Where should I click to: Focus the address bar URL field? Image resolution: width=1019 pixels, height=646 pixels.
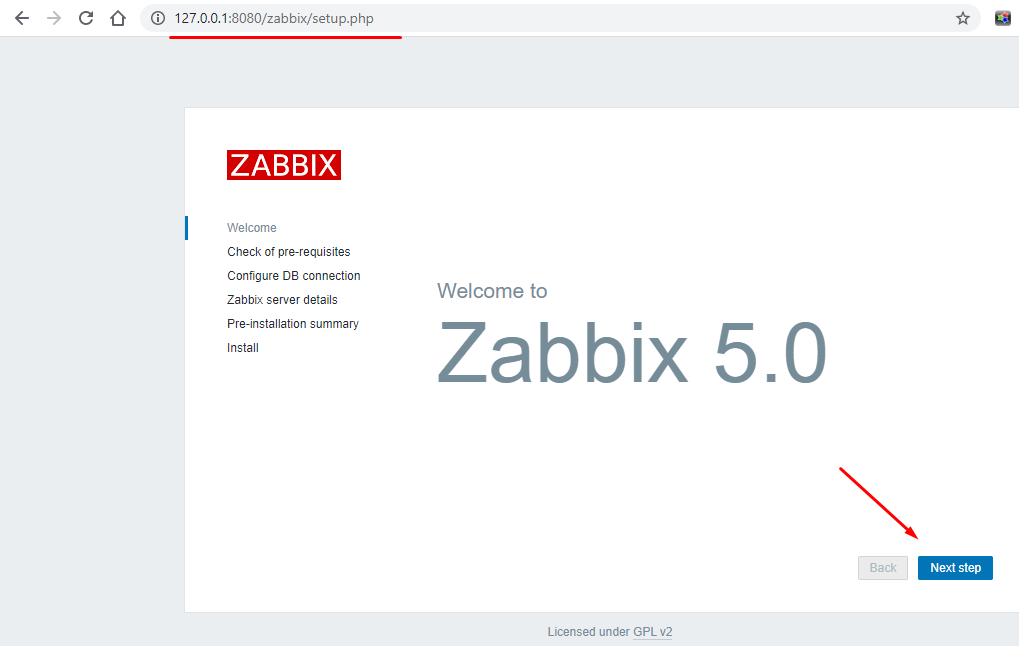coord(500,18)
